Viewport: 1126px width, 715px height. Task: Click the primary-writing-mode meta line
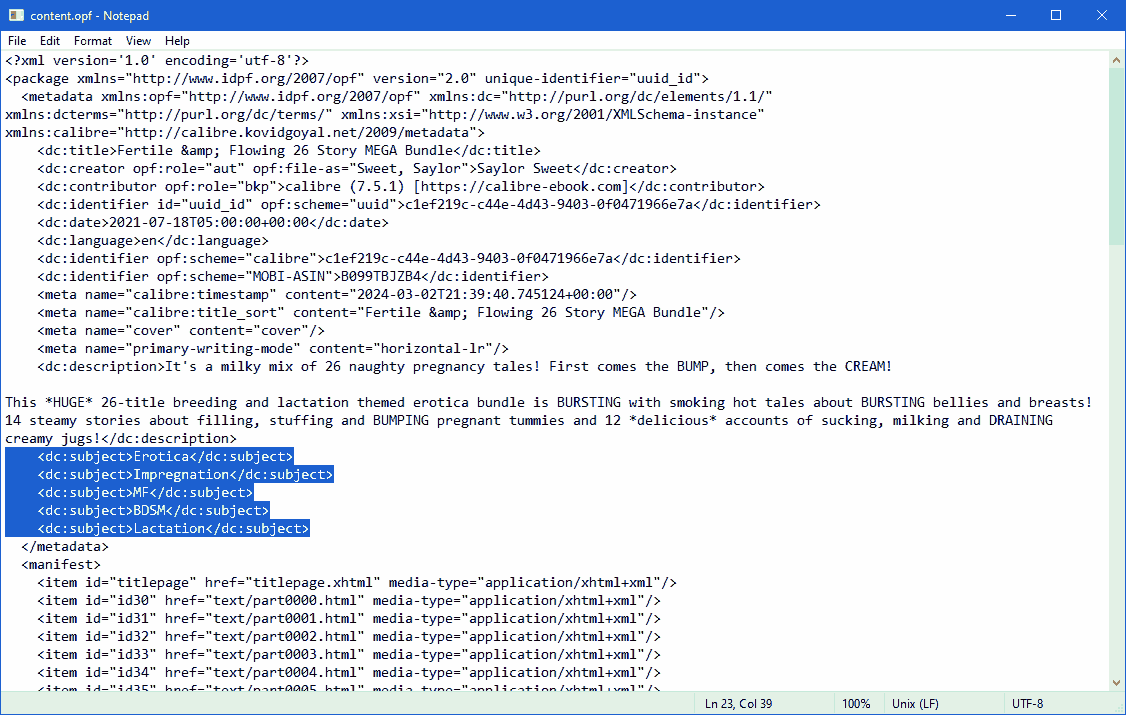point(273,348)
